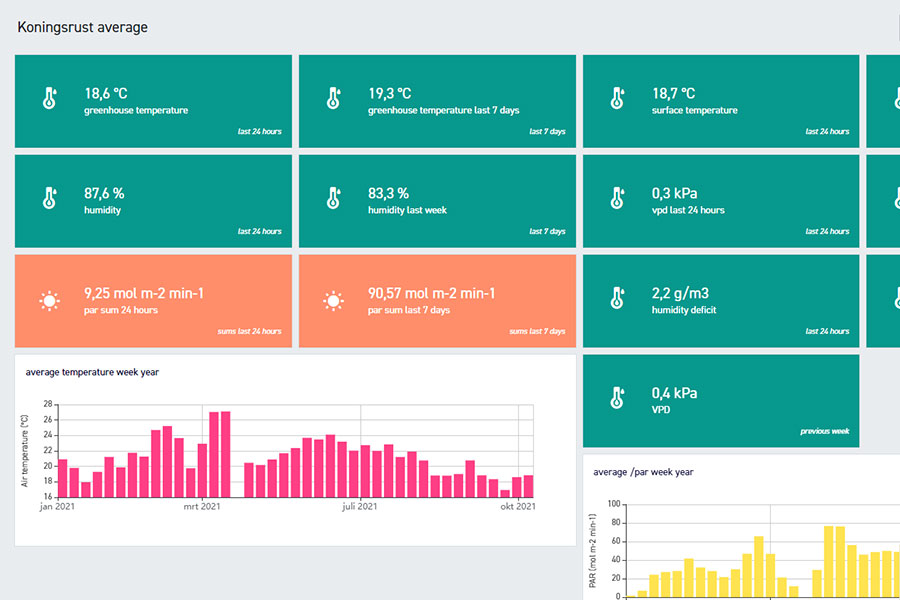Click the okt 2021 axis label
The height and width of the screenshot is (600, 900).
(517, 506)
